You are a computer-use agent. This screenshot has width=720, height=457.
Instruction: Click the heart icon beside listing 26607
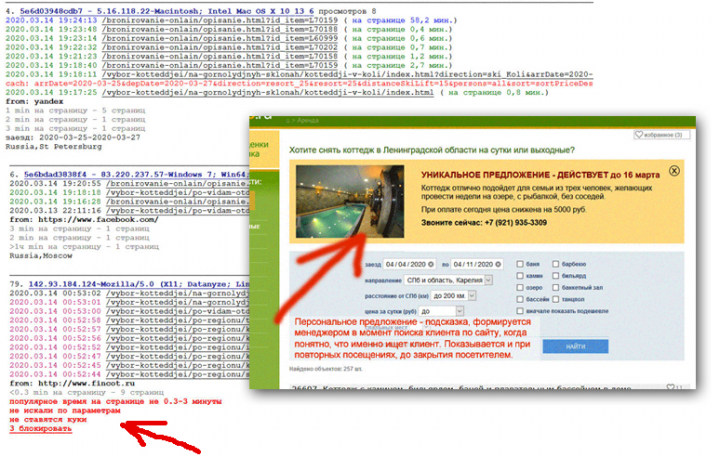[x=670, y=387]
